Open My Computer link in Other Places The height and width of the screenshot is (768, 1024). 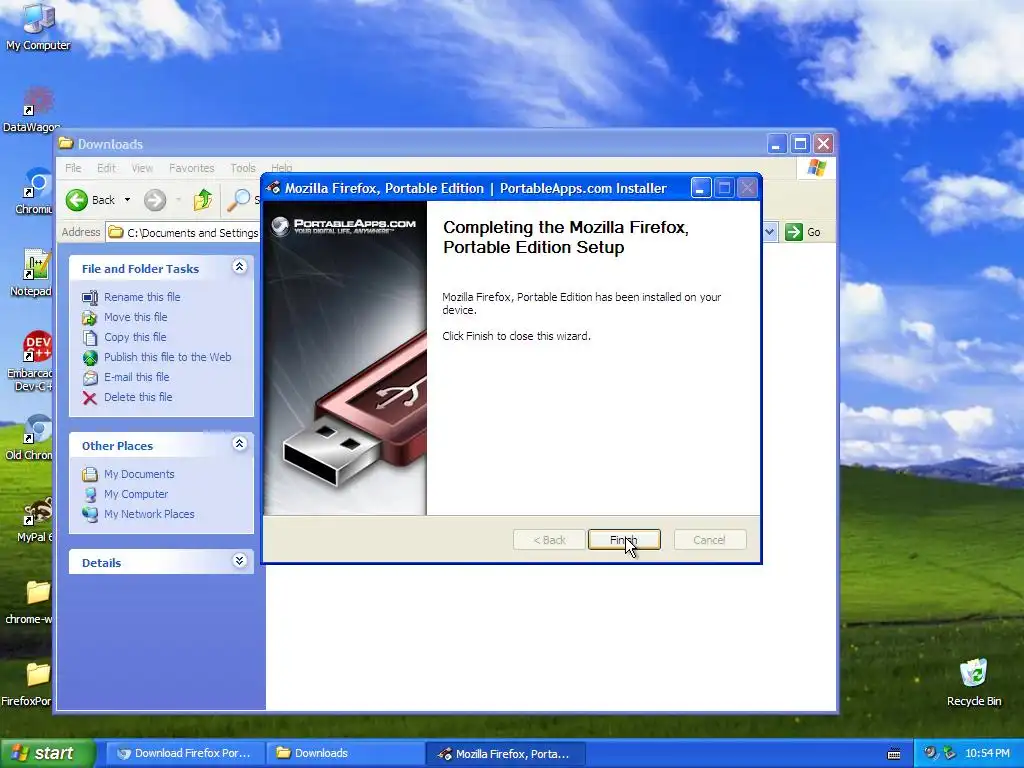[136, 494]
